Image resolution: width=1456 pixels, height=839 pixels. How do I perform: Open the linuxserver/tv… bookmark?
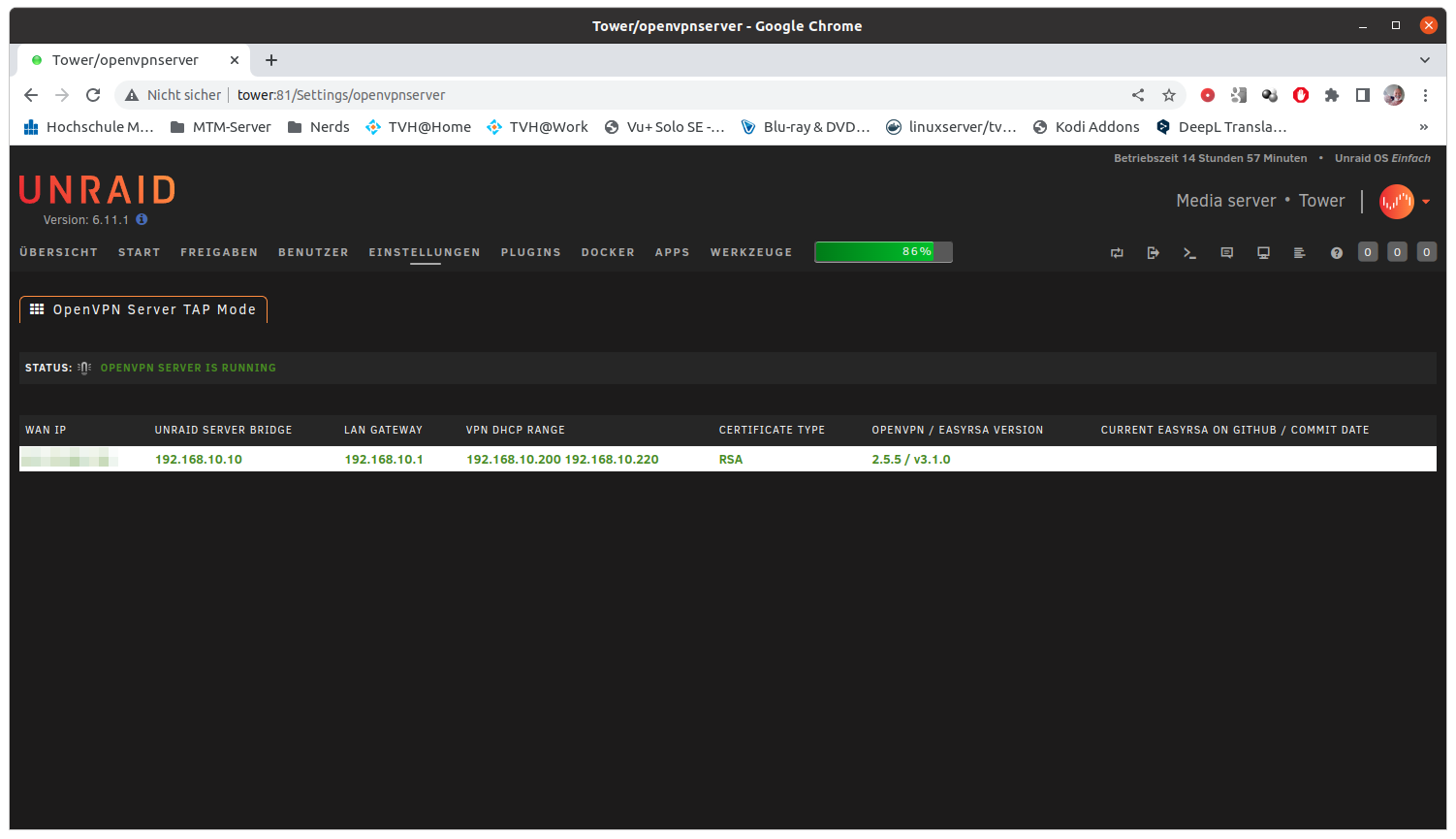pos(951,127)
